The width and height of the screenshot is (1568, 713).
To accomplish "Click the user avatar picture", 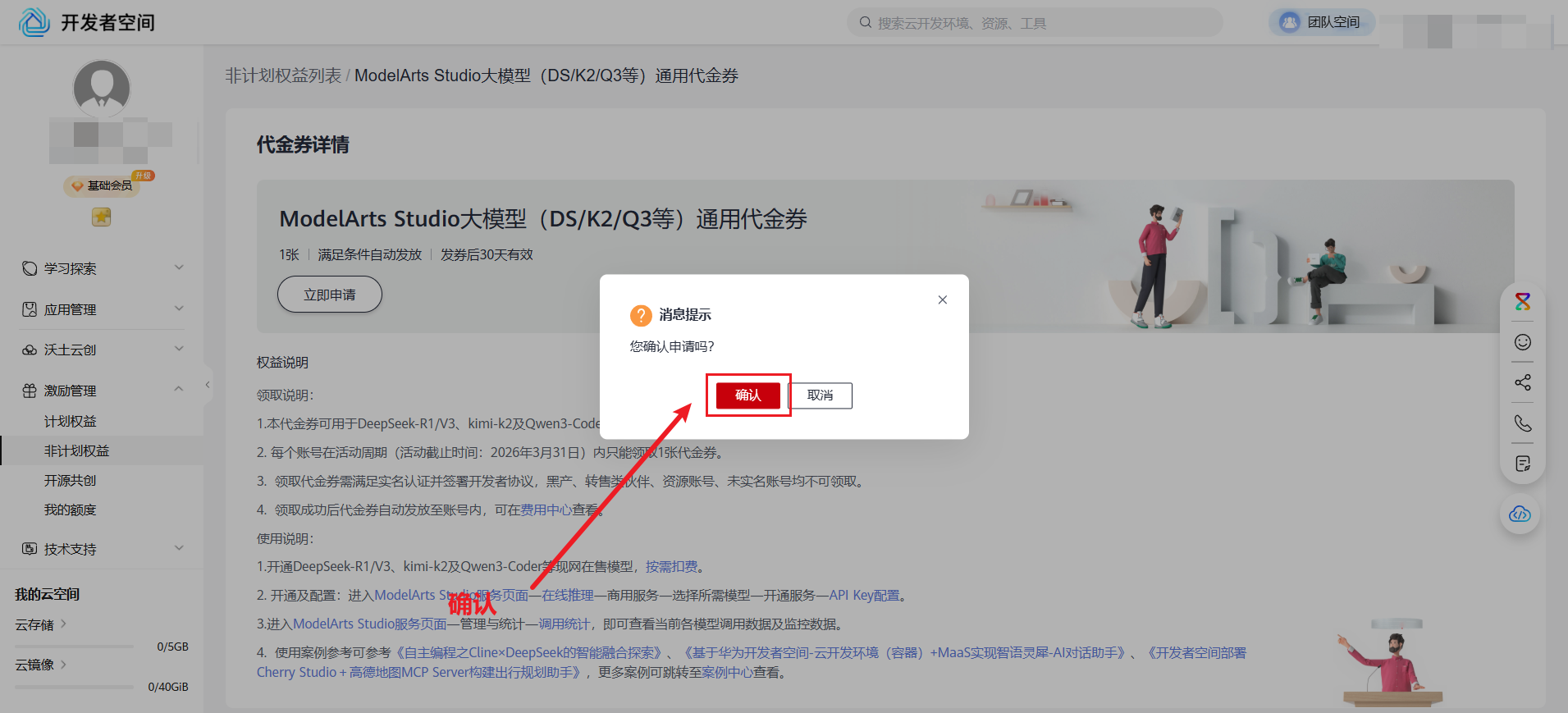I will [x=102, y=88].
